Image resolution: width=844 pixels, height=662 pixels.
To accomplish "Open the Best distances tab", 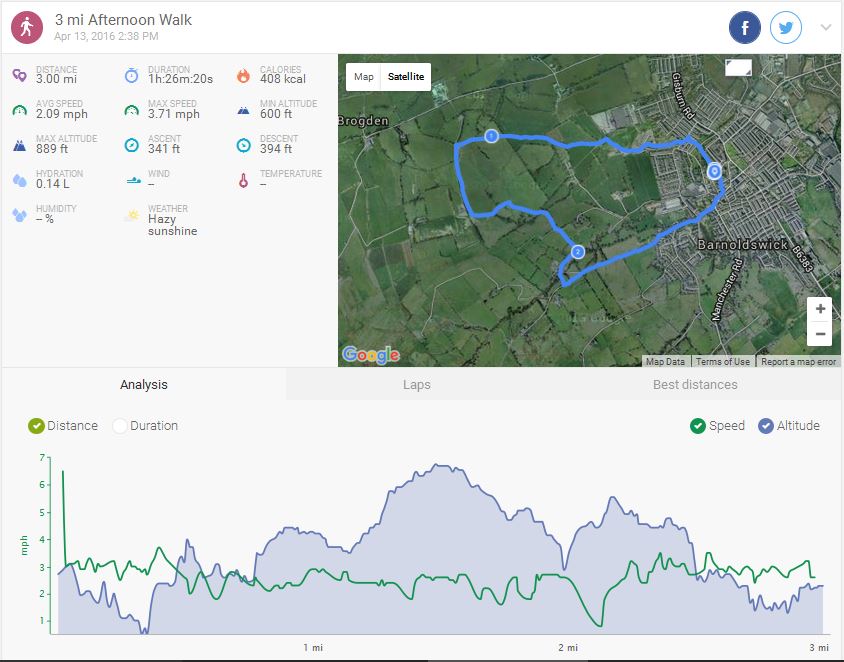I will [694, 385].
